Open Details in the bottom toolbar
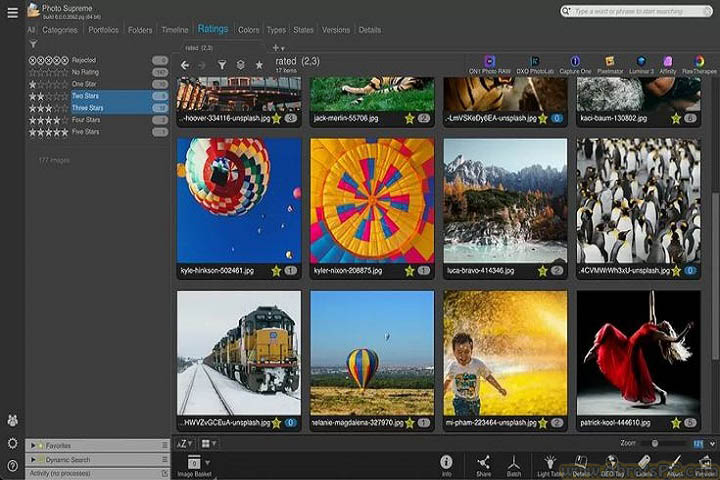Screen dimensions: 720x480 pyautogui.click(x=581, y=465)
